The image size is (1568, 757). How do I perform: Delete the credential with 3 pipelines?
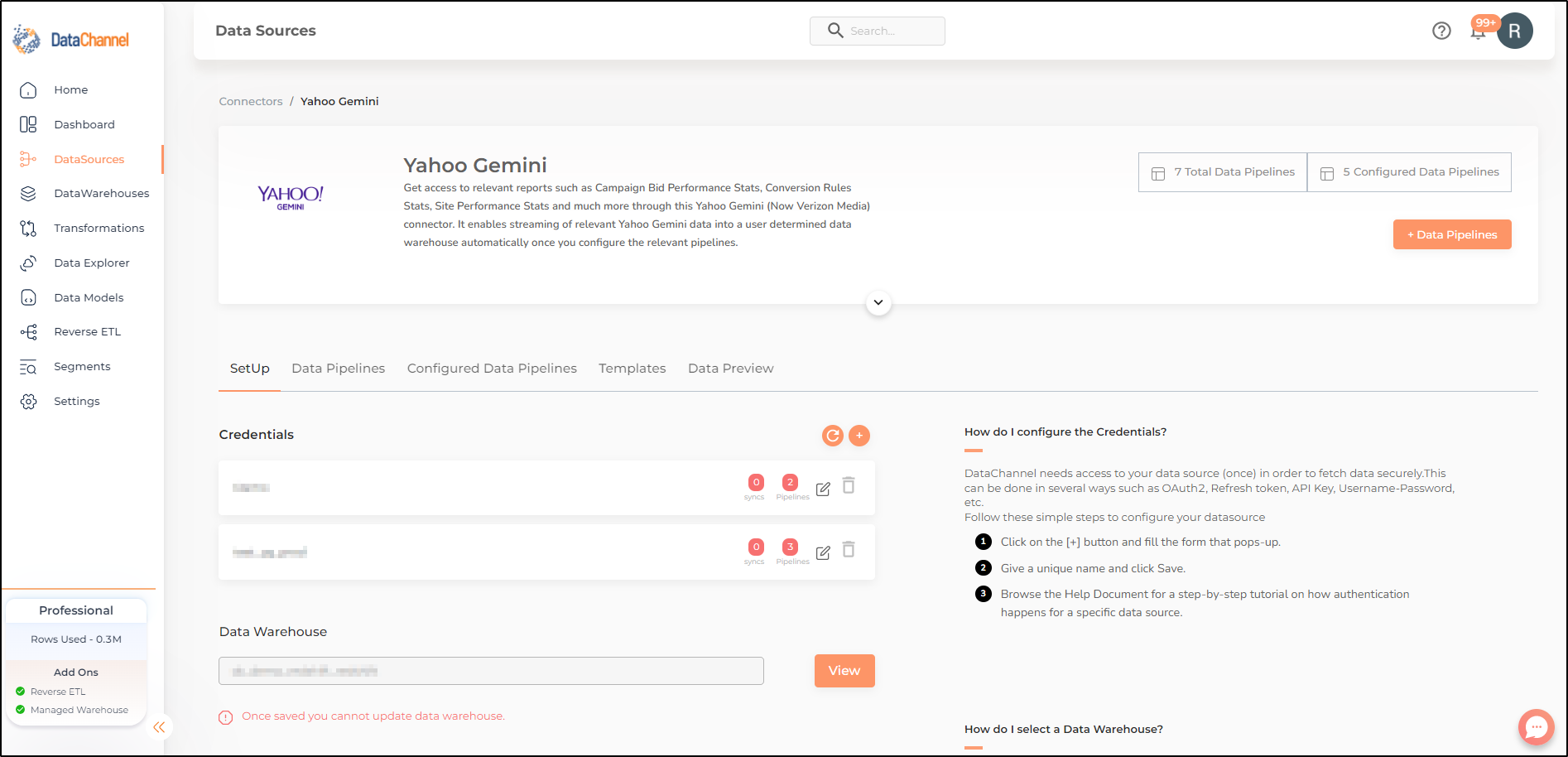(x=849, y=549)
